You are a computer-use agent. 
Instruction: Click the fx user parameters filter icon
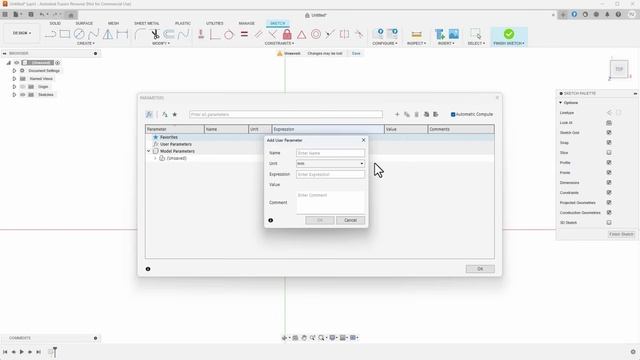[149, 115]
